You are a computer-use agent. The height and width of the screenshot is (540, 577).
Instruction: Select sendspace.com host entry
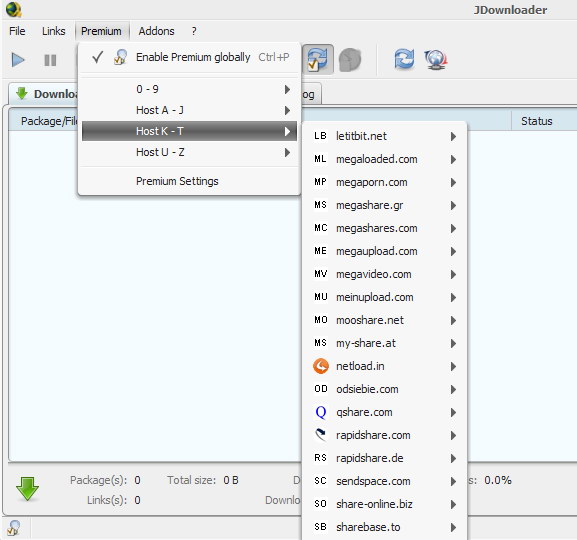[x=384, y=481]
